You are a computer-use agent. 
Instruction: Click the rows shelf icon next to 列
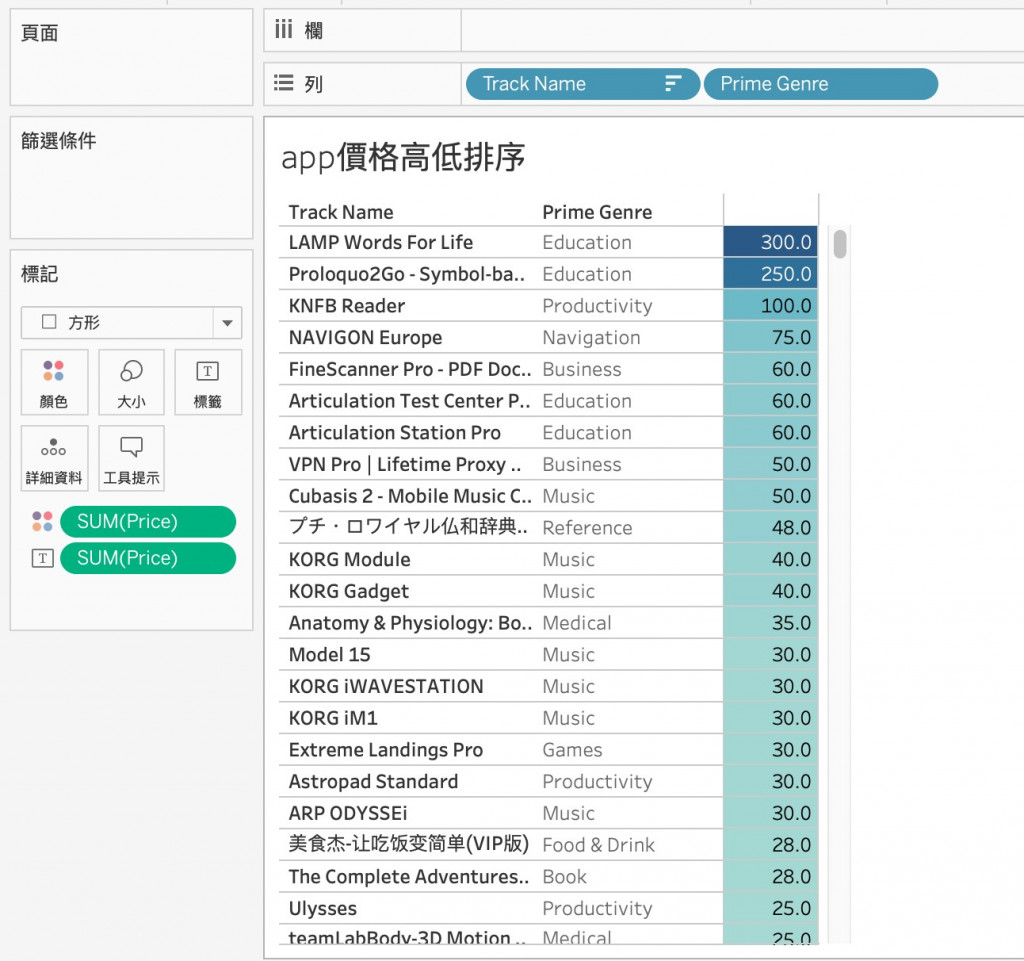(x=283, y=83)
